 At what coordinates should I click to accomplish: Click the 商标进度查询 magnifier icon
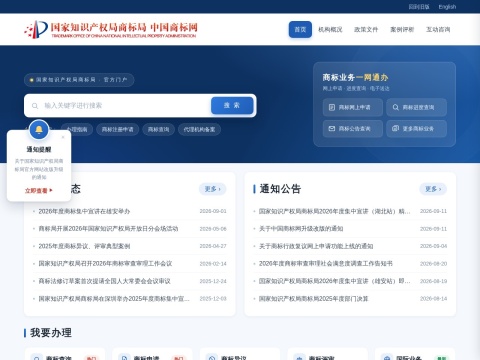click(396, 107)
